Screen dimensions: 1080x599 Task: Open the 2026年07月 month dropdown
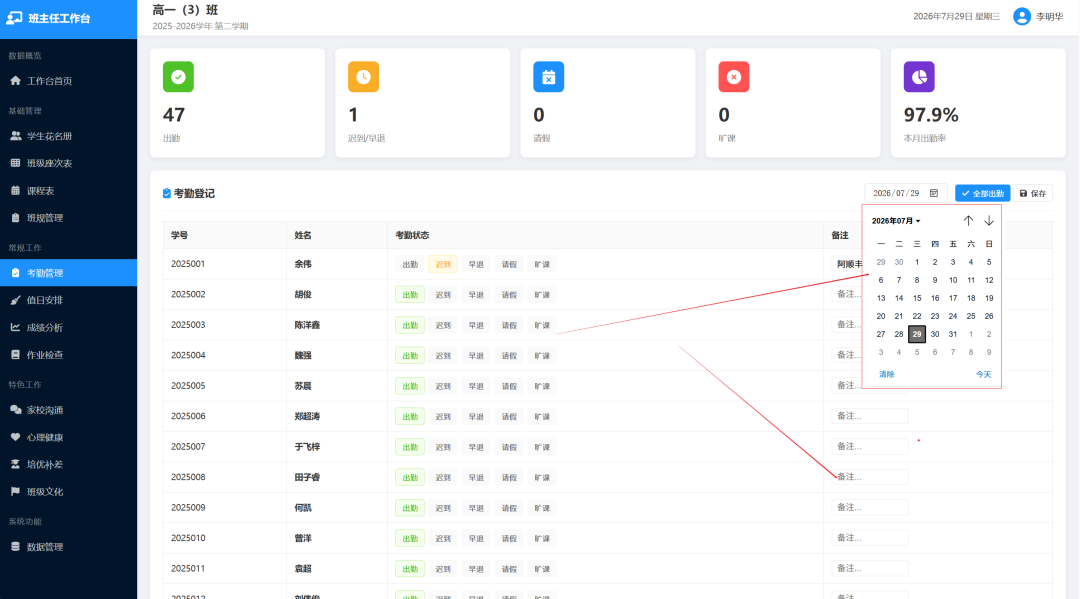tap(895, 221)
